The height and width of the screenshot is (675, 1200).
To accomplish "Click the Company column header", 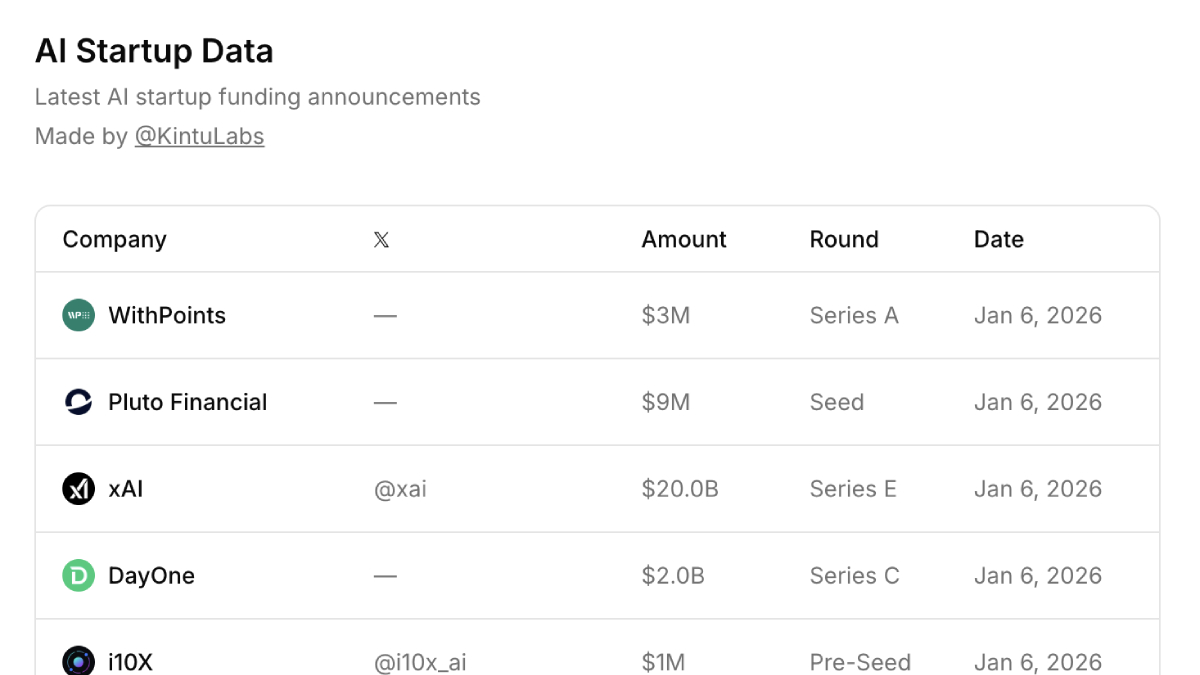I will click(x=114, y=240).
